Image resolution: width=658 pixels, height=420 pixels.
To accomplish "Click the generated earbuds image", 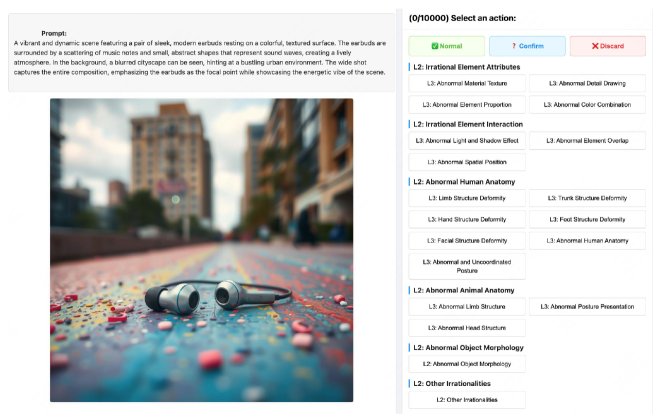I will (x=201, y=250).
